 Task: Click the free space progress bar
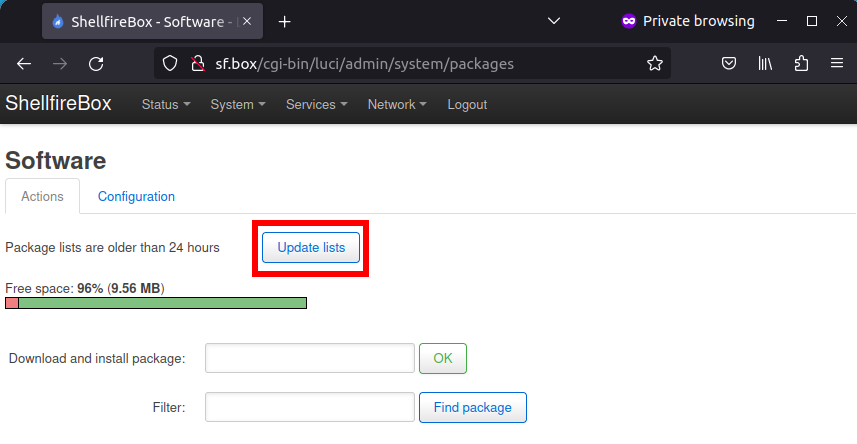(156, 303)
